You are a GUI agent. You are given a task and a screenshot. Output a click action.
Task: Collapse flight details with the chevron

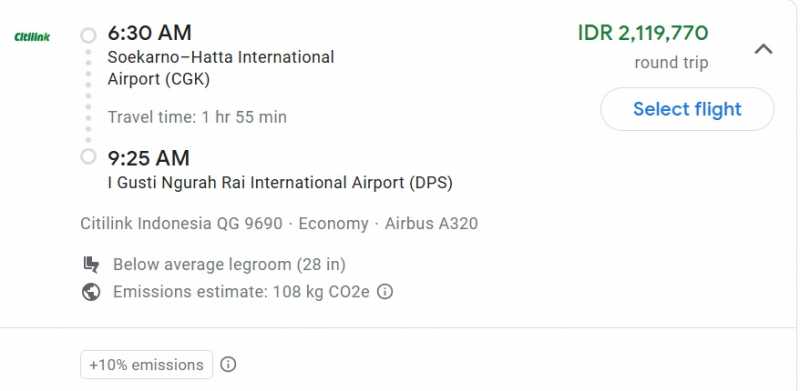click(763, 50)
